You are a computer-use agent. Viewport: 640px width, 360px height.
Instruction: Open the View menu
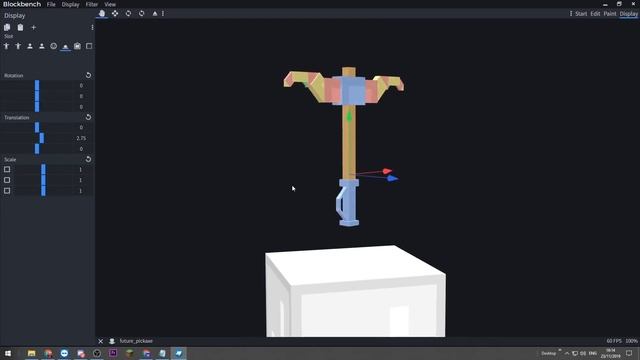click(110, 4)
